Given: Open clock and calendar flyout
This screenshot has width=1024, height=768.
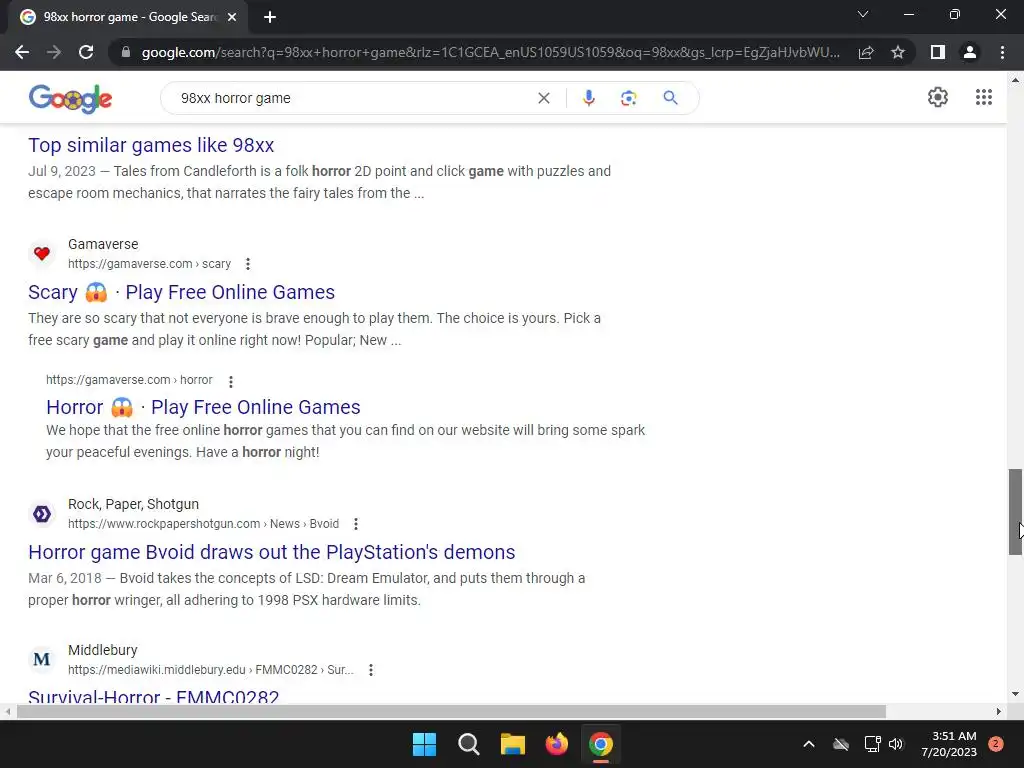Looking at the screenshot, I should click(949, 744).
